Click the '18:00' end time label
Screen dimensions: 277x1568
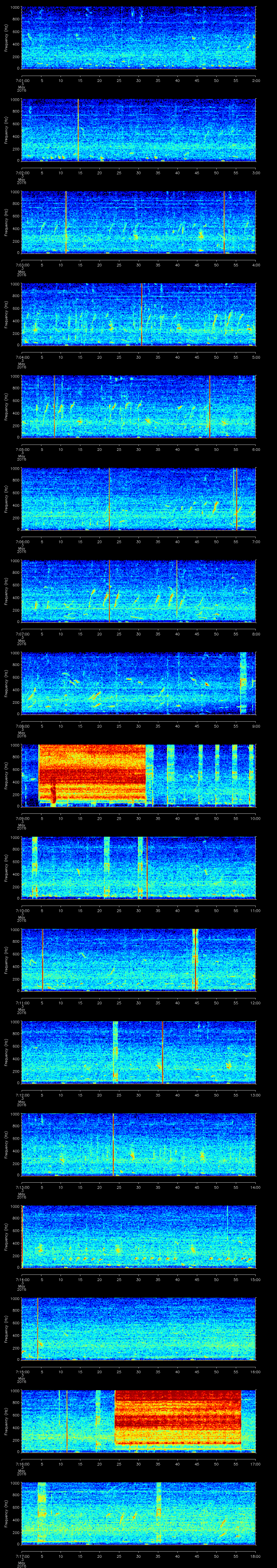[255, 1556]
